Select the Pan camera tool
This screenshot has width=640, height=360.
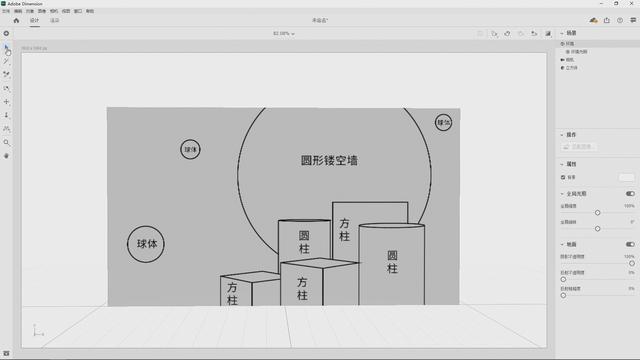pyautogui.click(x=6, y=102)
